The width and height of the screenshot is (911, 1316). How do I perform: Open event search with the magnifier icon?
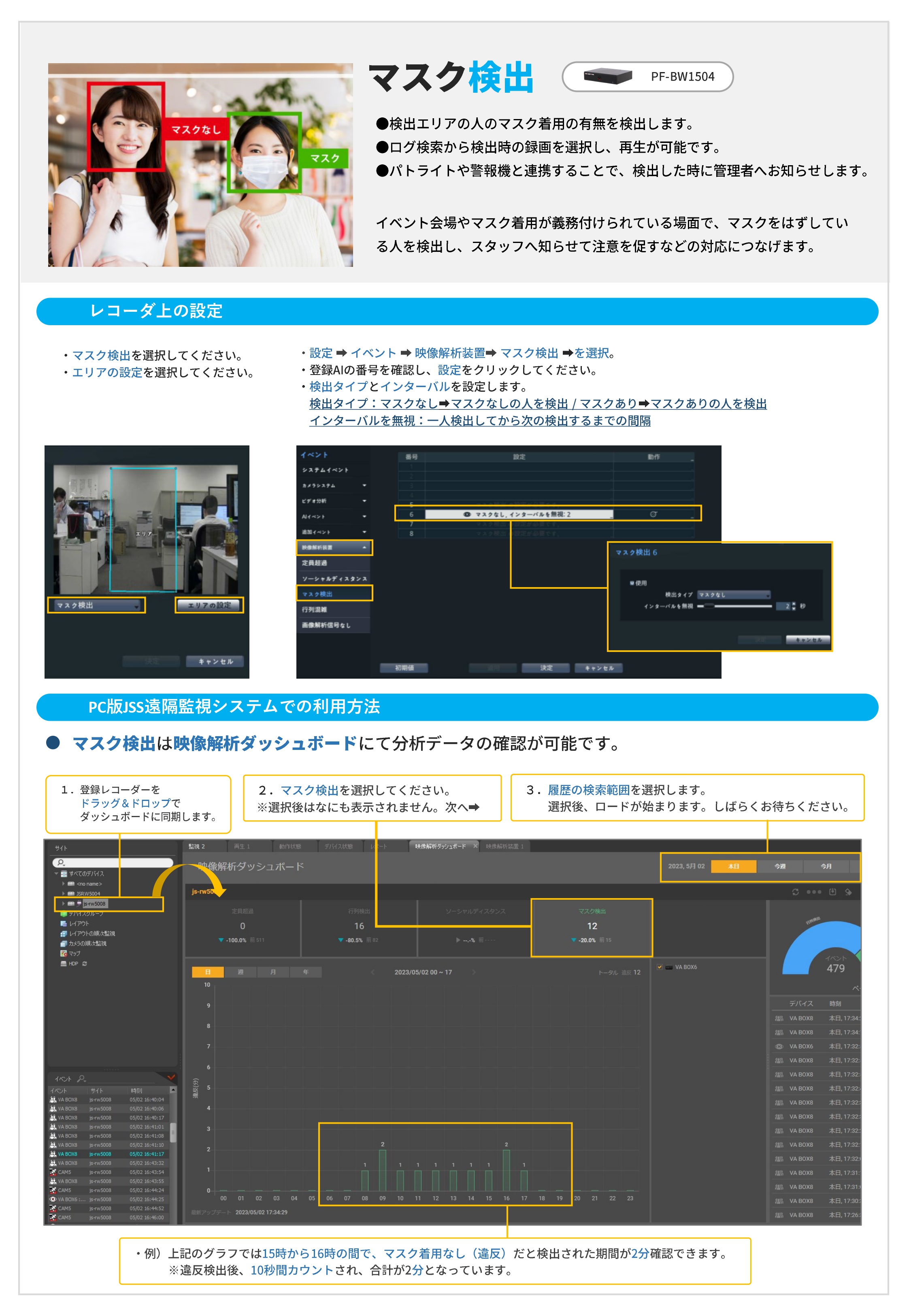(82, 1079)
